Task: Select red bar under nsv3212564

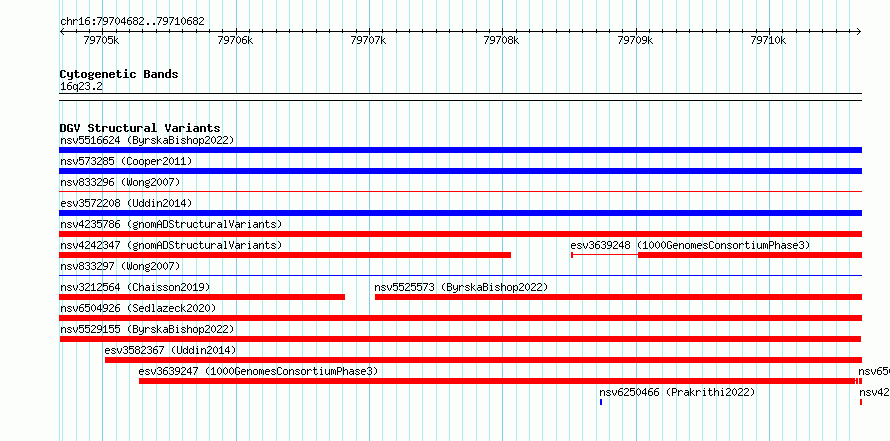Action: tap(202, 297)
